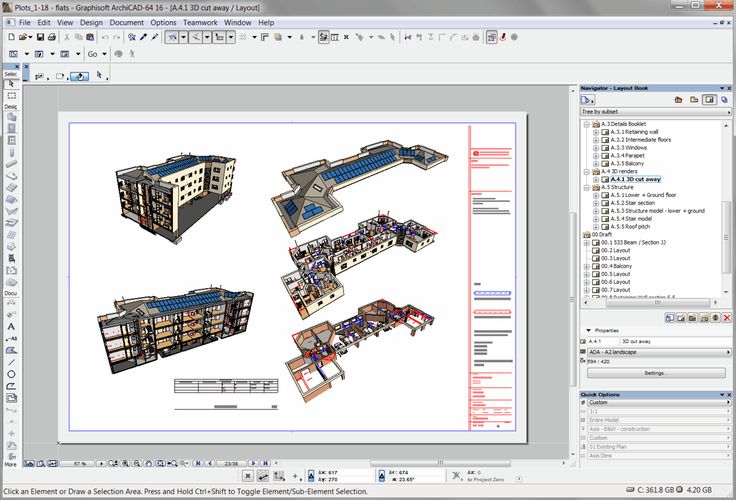Select the Arrow tool in toolbox
The image size is (736, 500).
pos(11,85)
